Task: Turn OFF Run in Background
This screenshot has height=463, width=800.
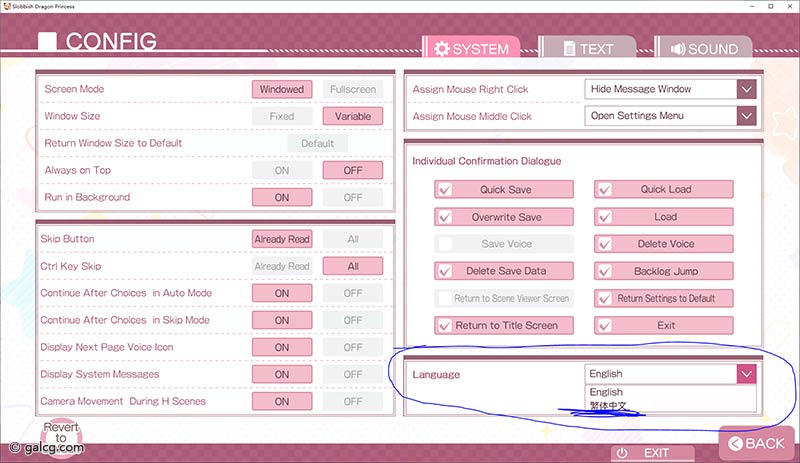Action: point(352,197)
